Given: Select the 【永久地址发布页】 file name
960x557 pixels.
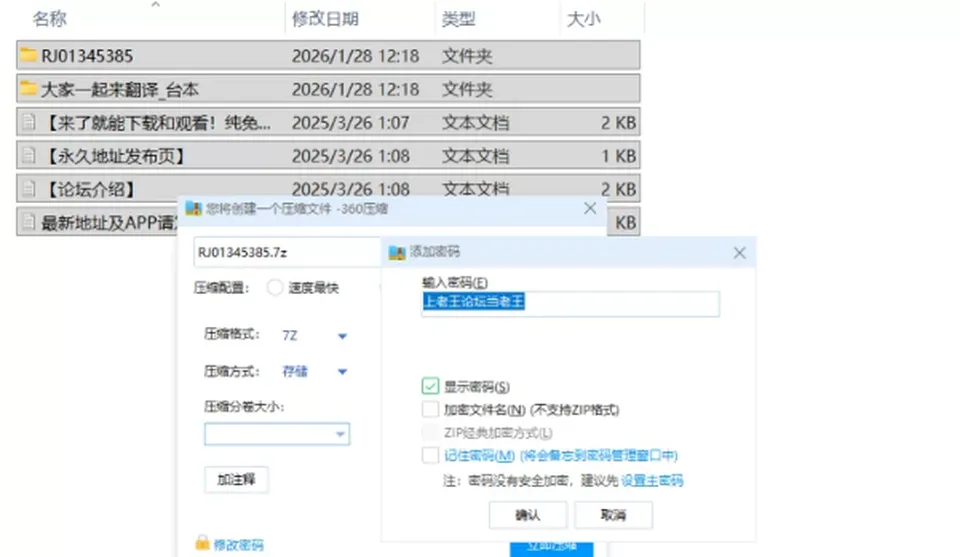Looking at the screenshot, I should pyautogui.click(x=114, y=156).
